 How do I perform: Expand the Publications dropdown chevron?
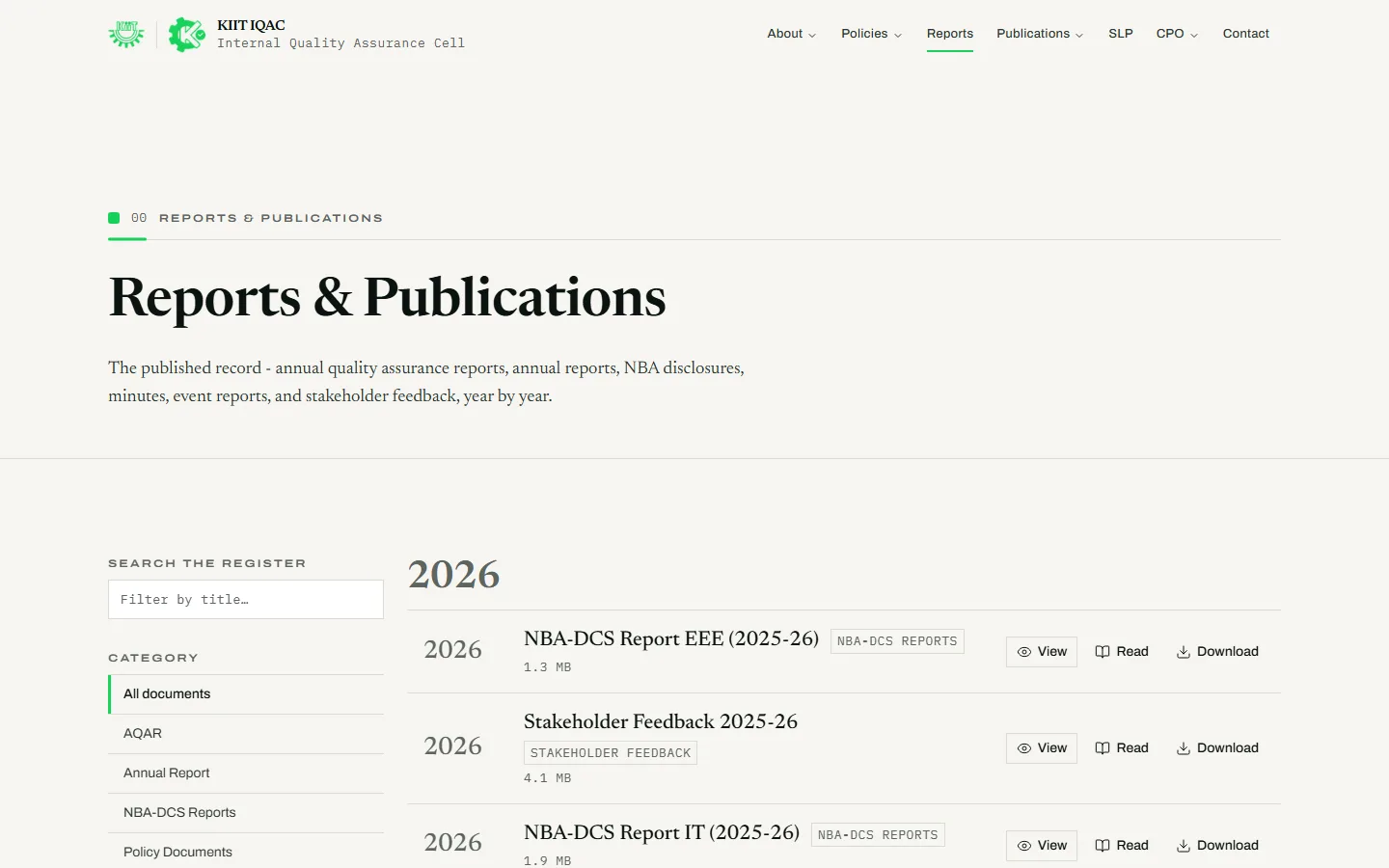click(1079, 35)
